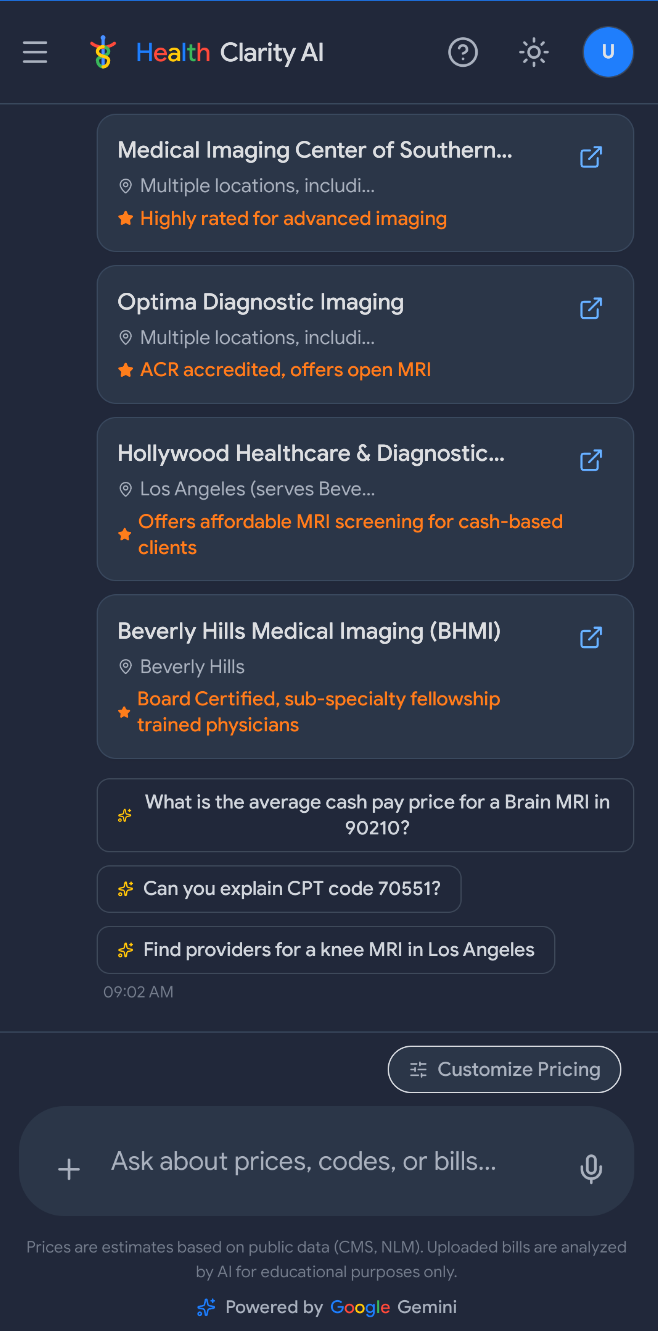Activate the microphone for voice input
658x1331 pixels.
[591, 1169]
